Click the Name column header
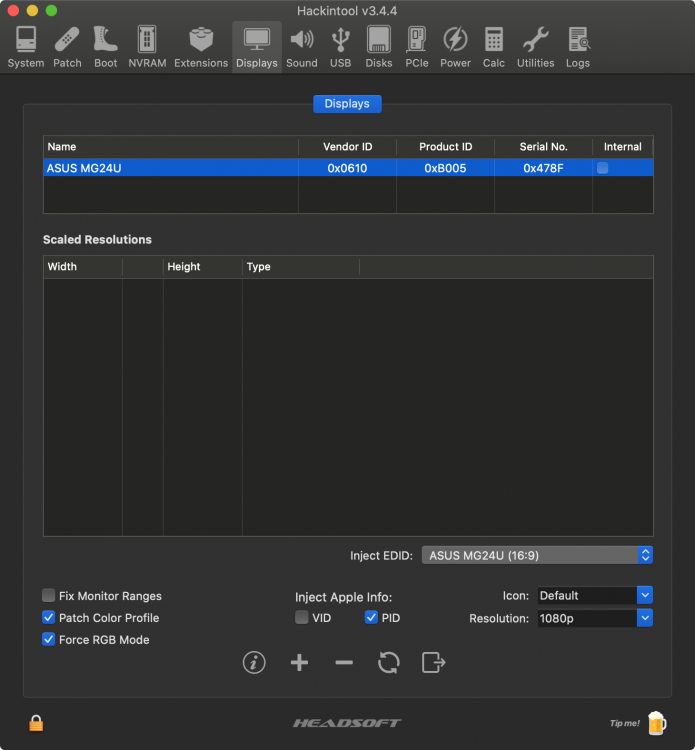 [x=171, y=147]
